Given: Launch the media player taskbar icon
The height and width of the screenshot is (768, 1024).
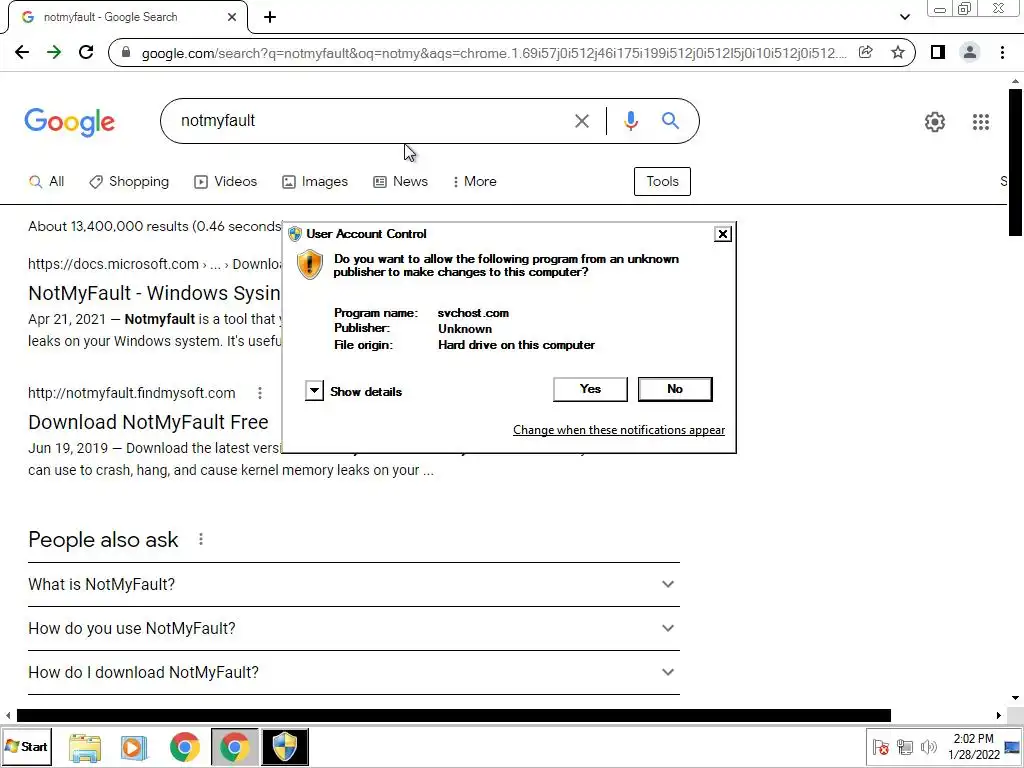Looking at the screenshot, I should 134,747.
